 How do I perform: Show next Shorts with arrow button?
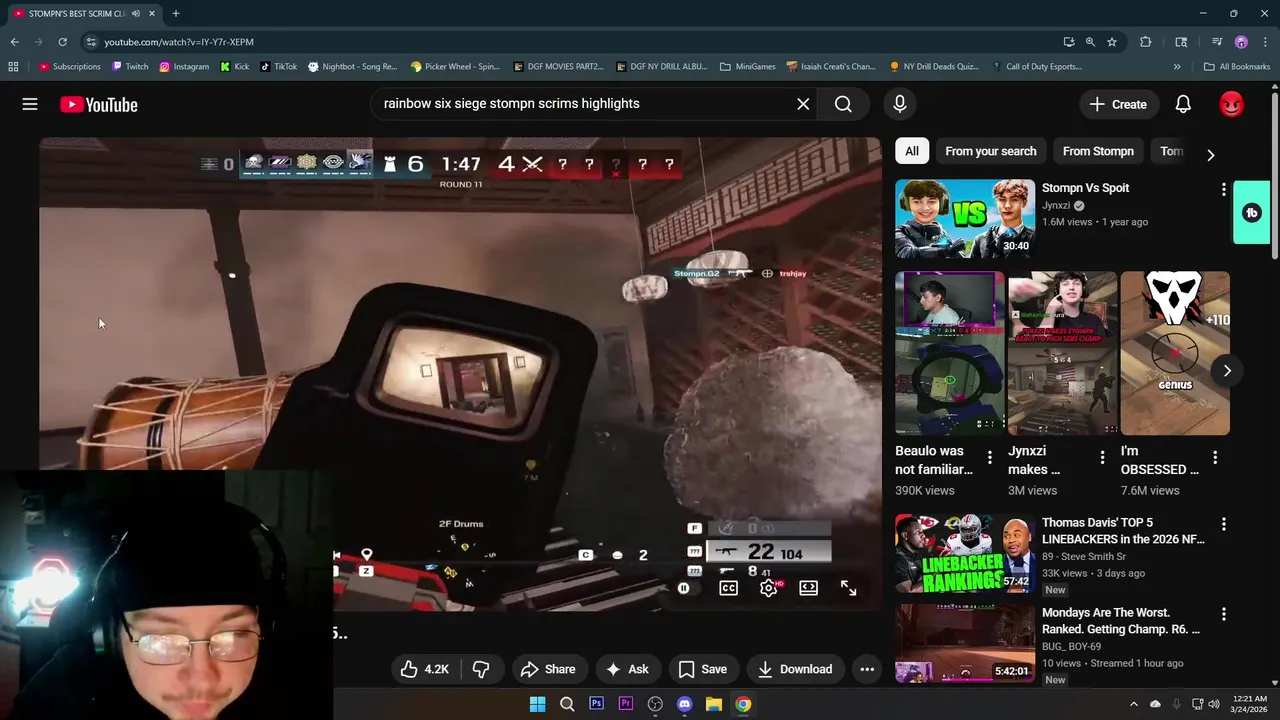point(1227,370)
